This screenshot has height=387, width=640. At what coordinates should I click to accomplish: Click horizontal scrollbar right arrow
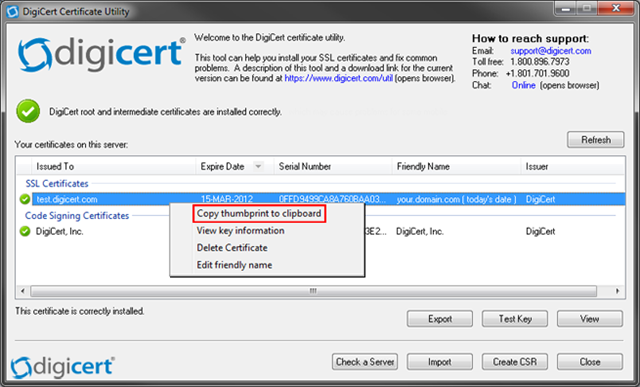618,291
